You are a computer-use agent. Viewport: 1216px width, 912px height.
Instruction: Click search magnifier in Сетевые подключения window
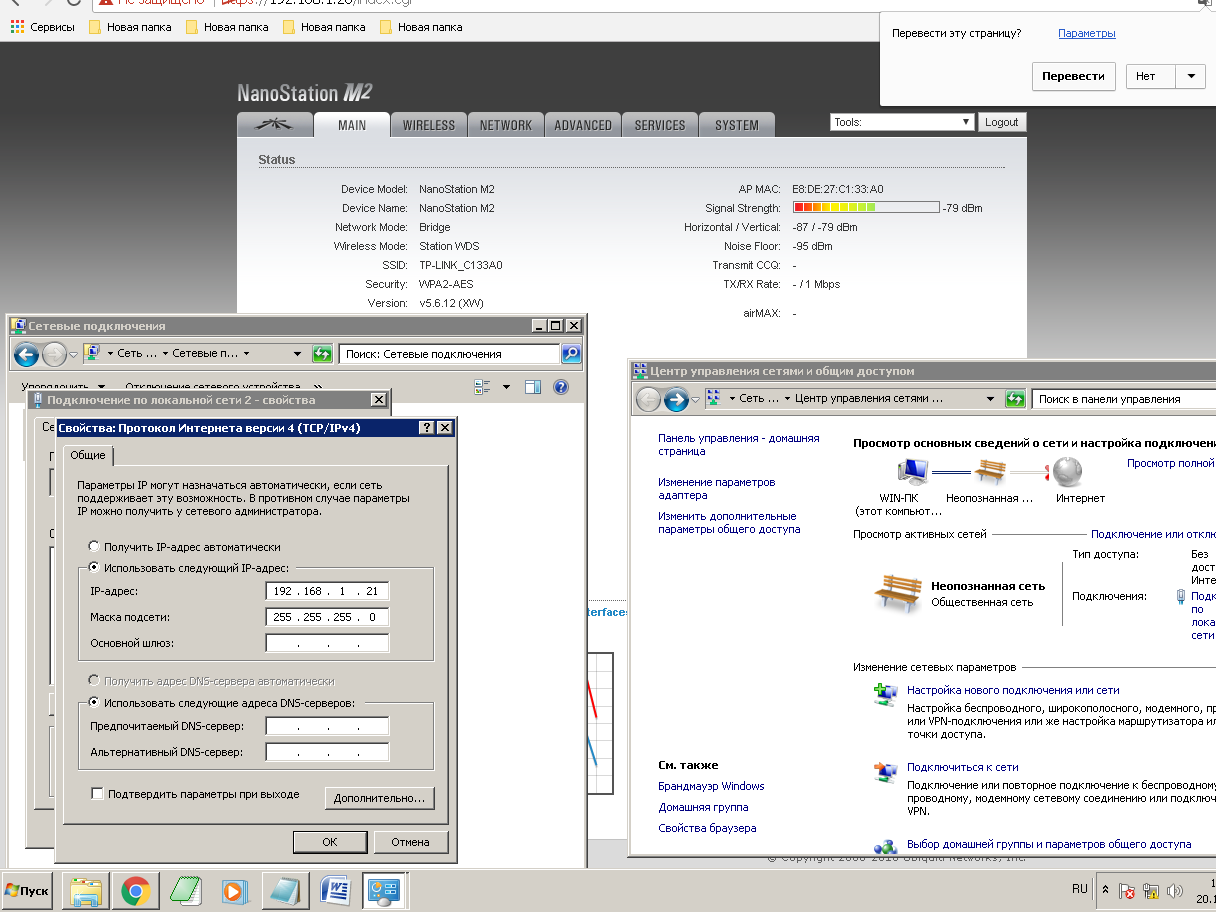click(570, 353)
